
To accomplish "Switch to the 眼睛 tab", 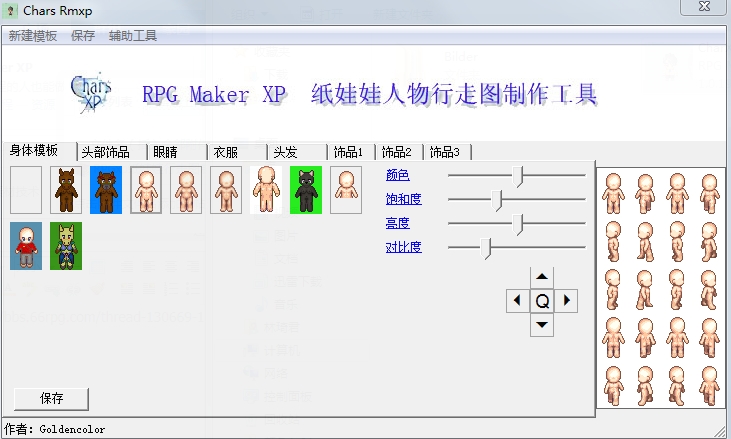I will click(177, 152).
